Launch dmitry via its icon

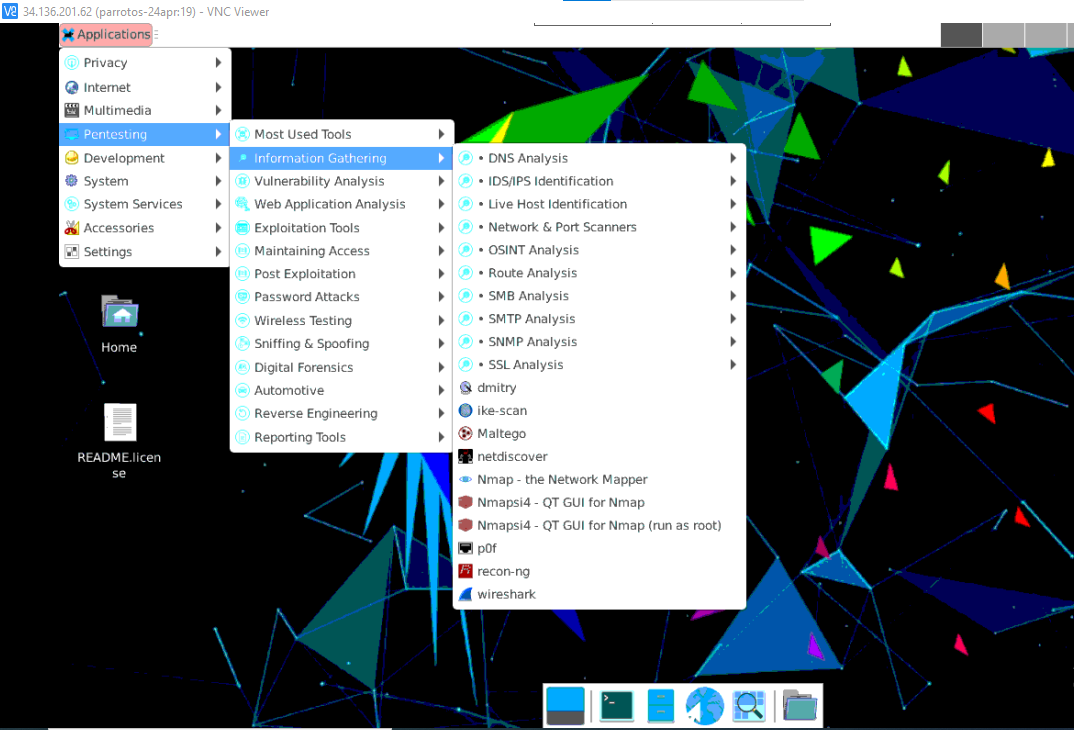coord(466,388)
